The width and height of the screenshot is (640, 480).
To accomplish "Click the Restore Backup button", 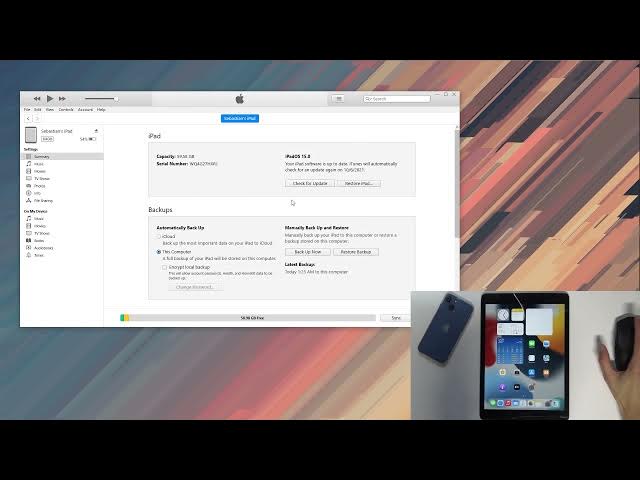I will pyautogui.click(x=356, y=252).
